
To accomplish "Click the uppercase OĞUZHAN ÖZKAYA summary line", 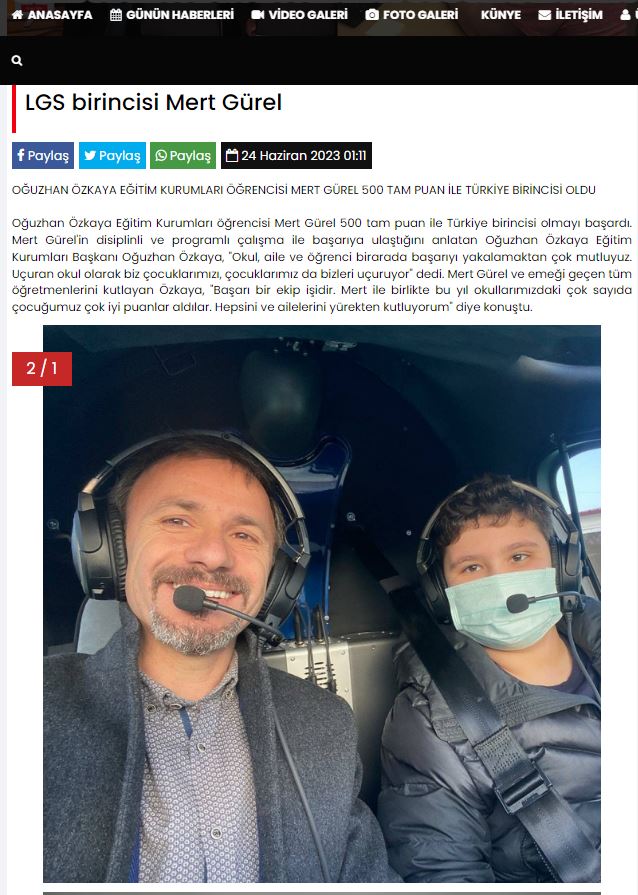I will pyautogui.click(x=304, y=190).
